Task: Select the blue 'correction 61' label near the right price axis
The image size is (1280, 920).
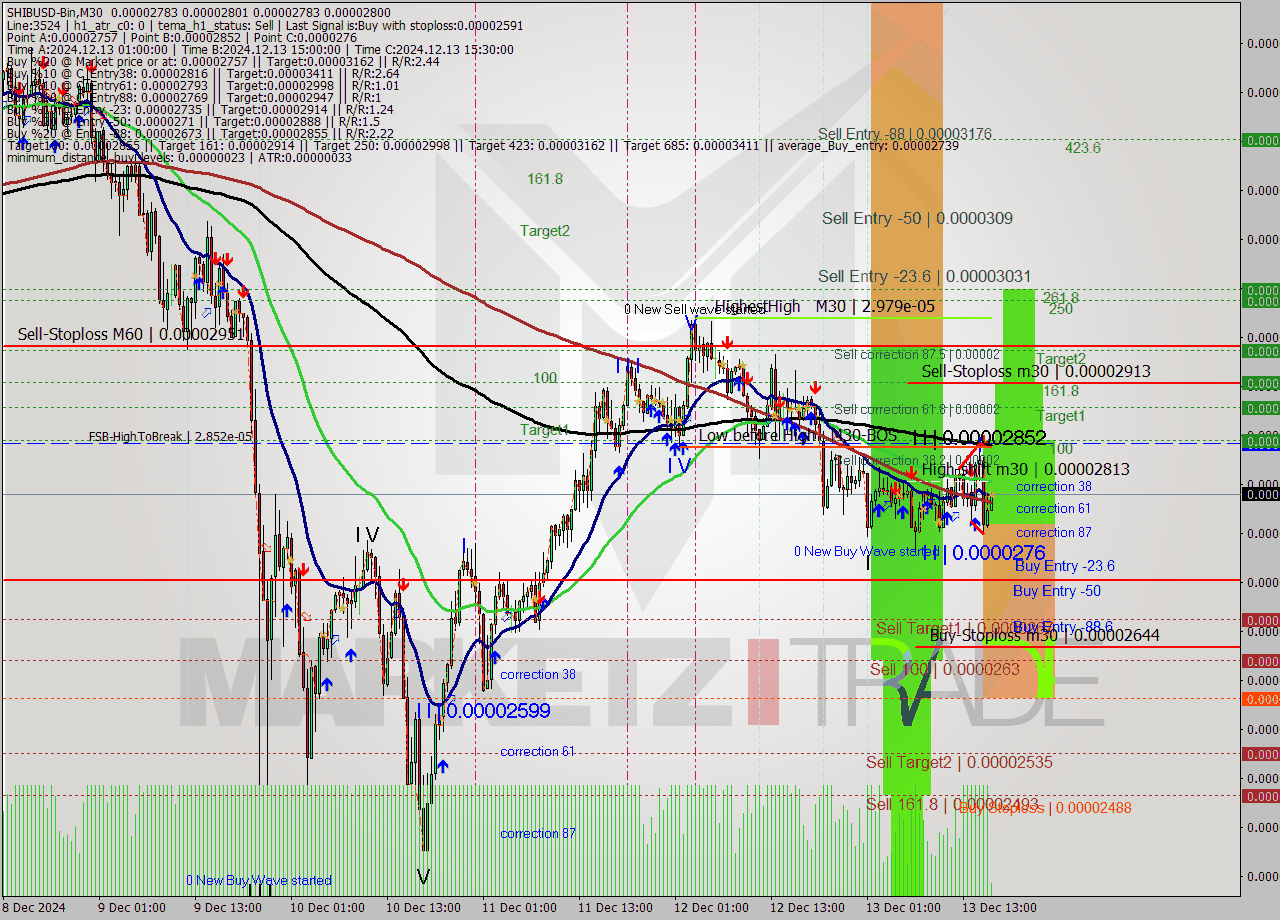Action: (x=1053, y=509)
